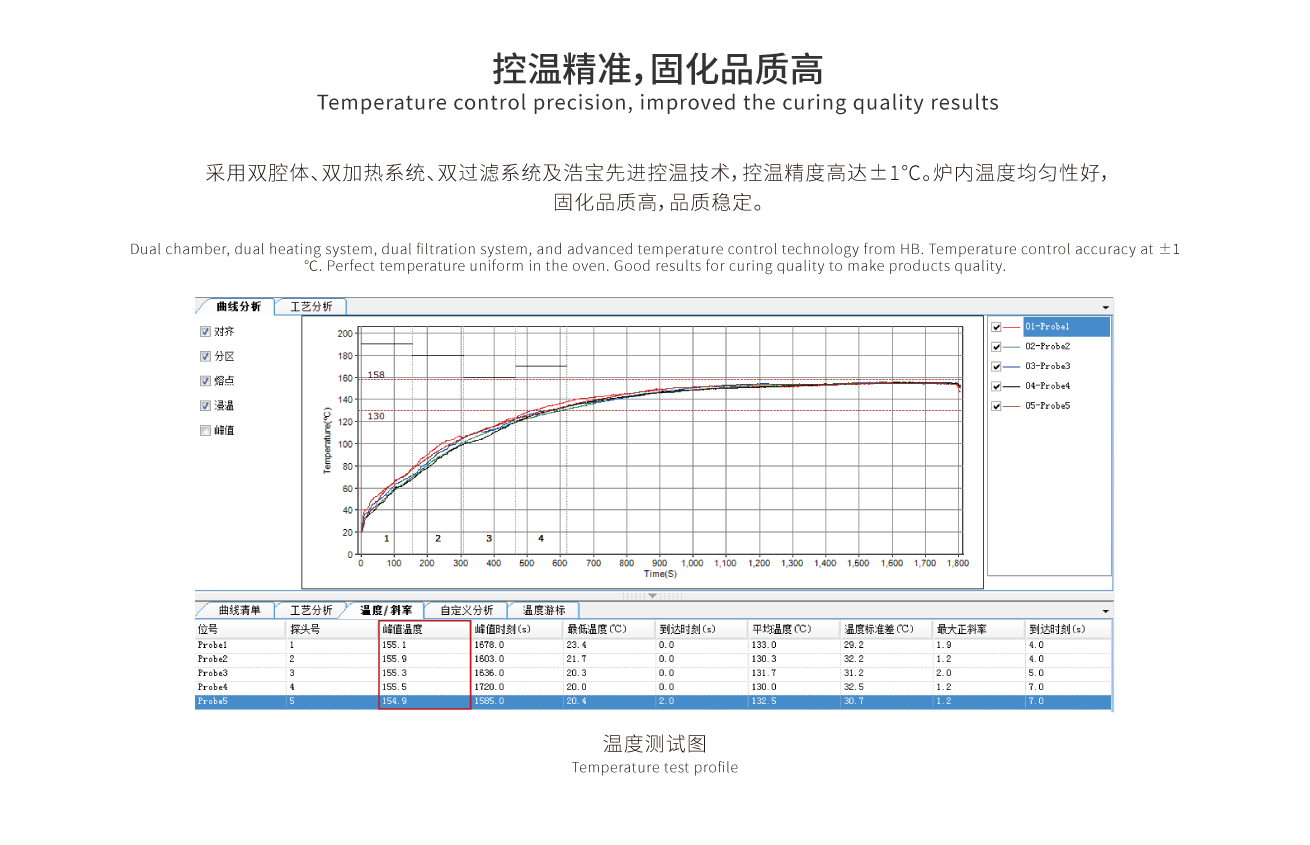Select the 02-Probe2 legend entry

(1047, 347)
